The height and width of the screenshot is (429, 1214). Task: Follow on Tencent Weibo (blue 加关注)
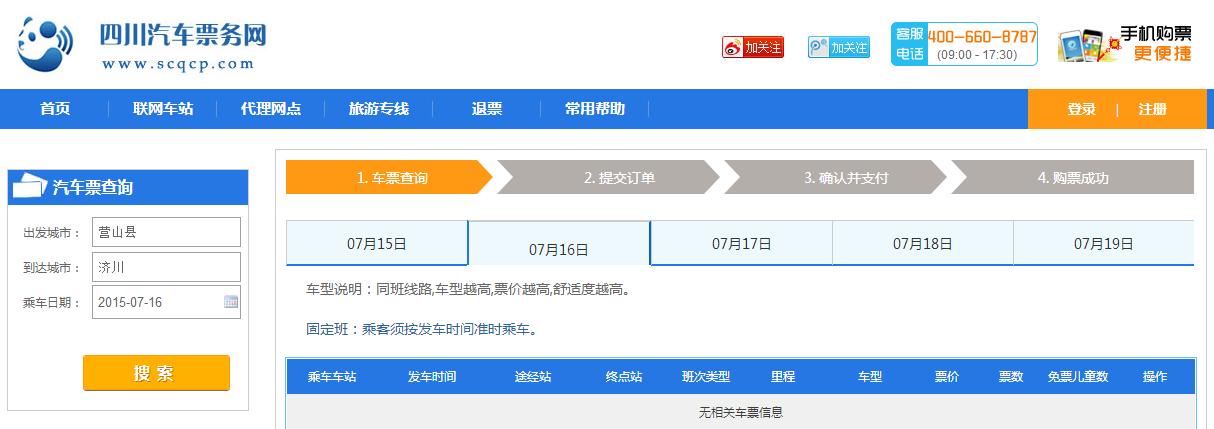[x=839, y=47]
